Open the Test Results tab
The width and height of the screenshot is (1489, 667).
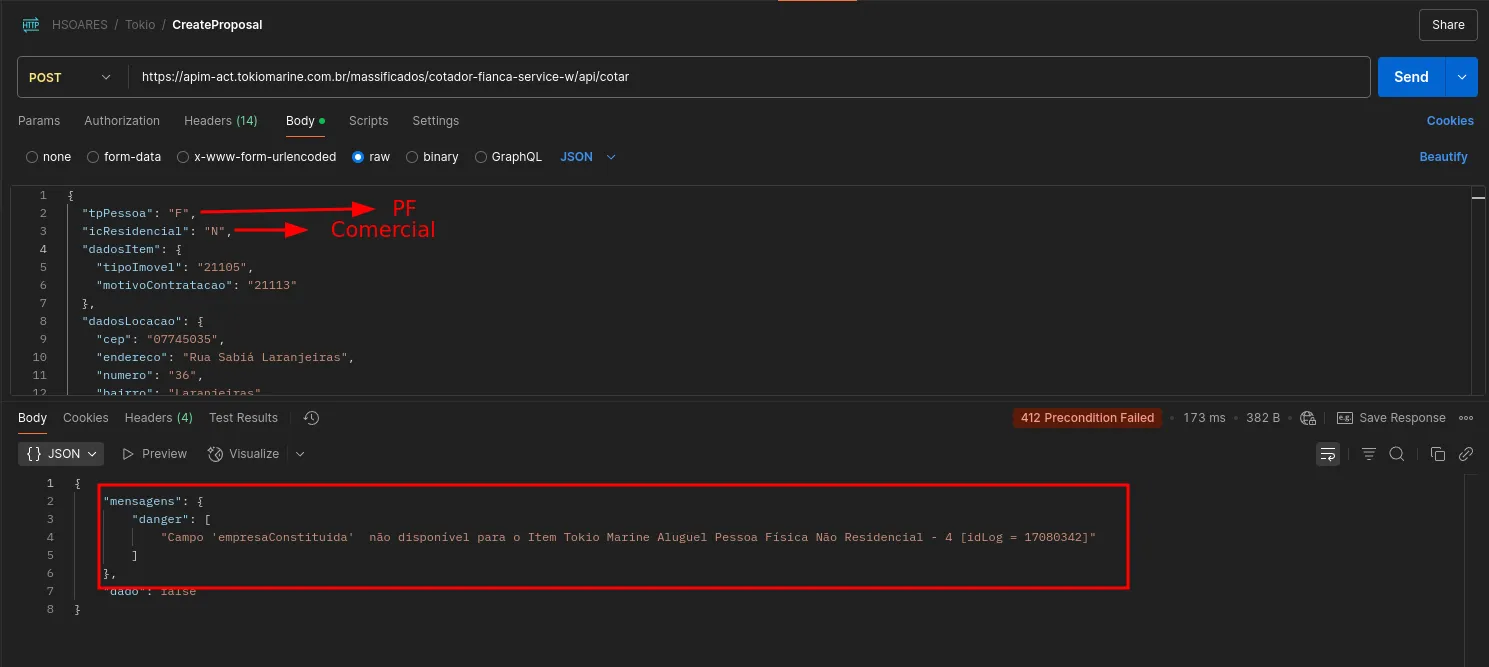click(243, 418)
